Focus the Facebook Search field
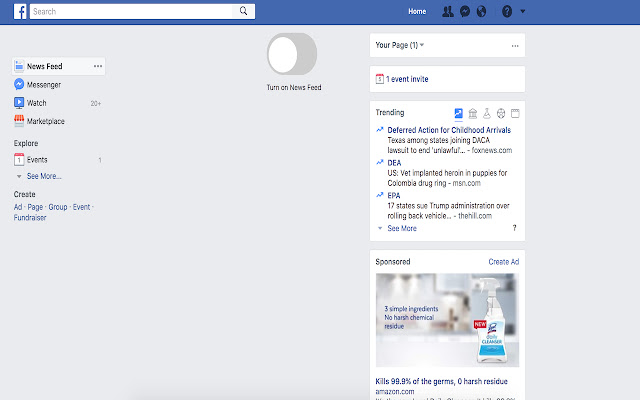The image size is (640, 400). [131, 11]
